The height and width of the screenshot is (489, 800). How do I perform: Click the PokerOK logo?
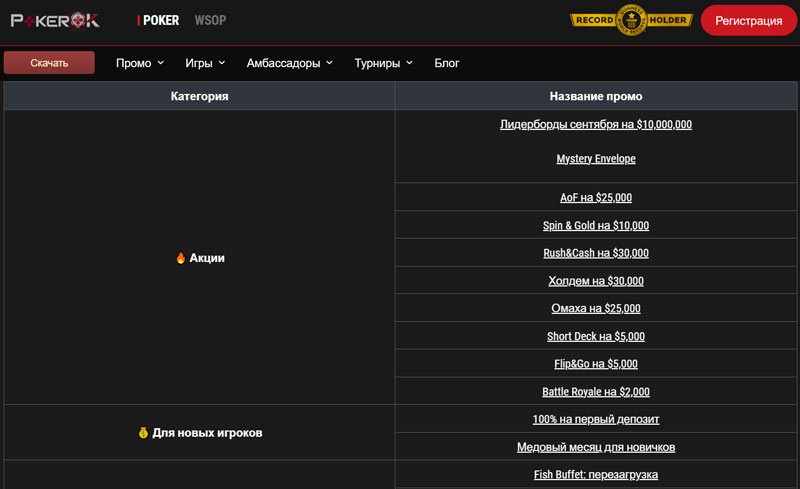tap(55, 20)
